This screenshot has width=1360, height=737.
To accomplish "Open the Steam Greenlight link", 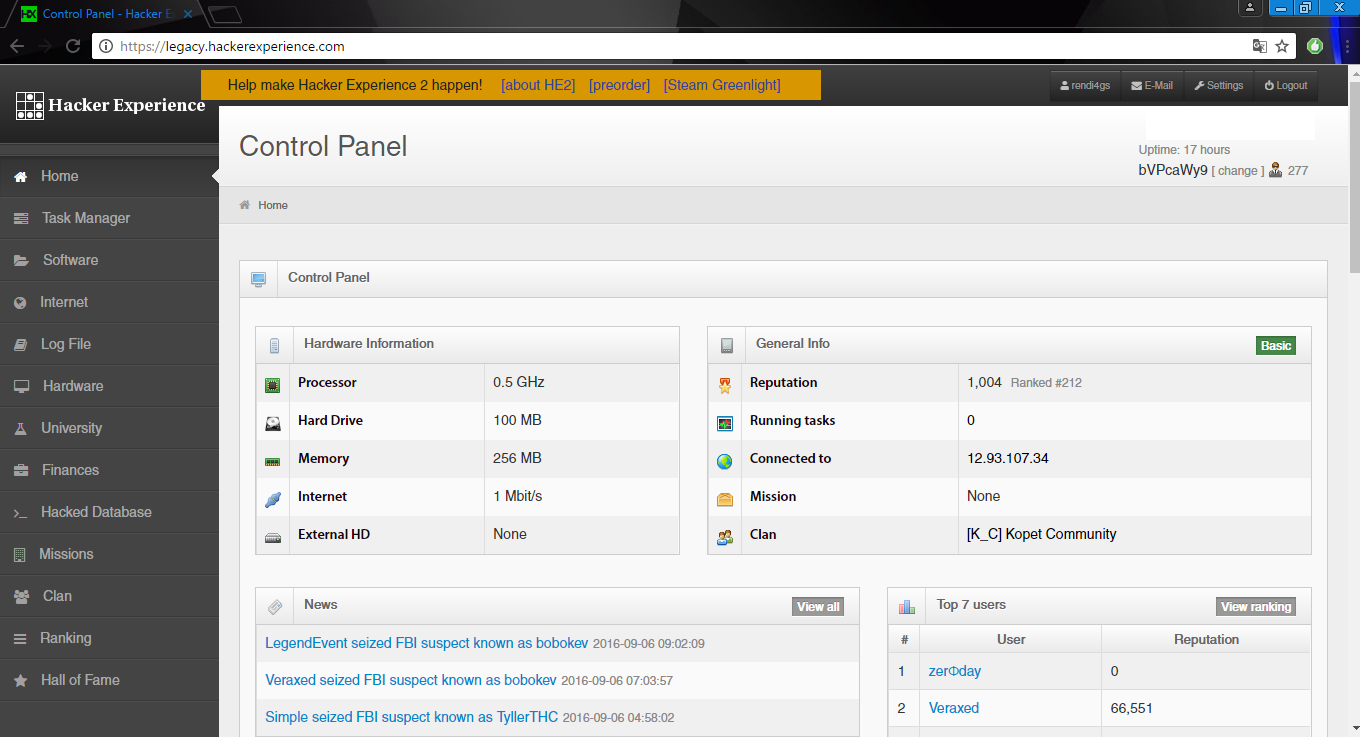I will (722, 85).
